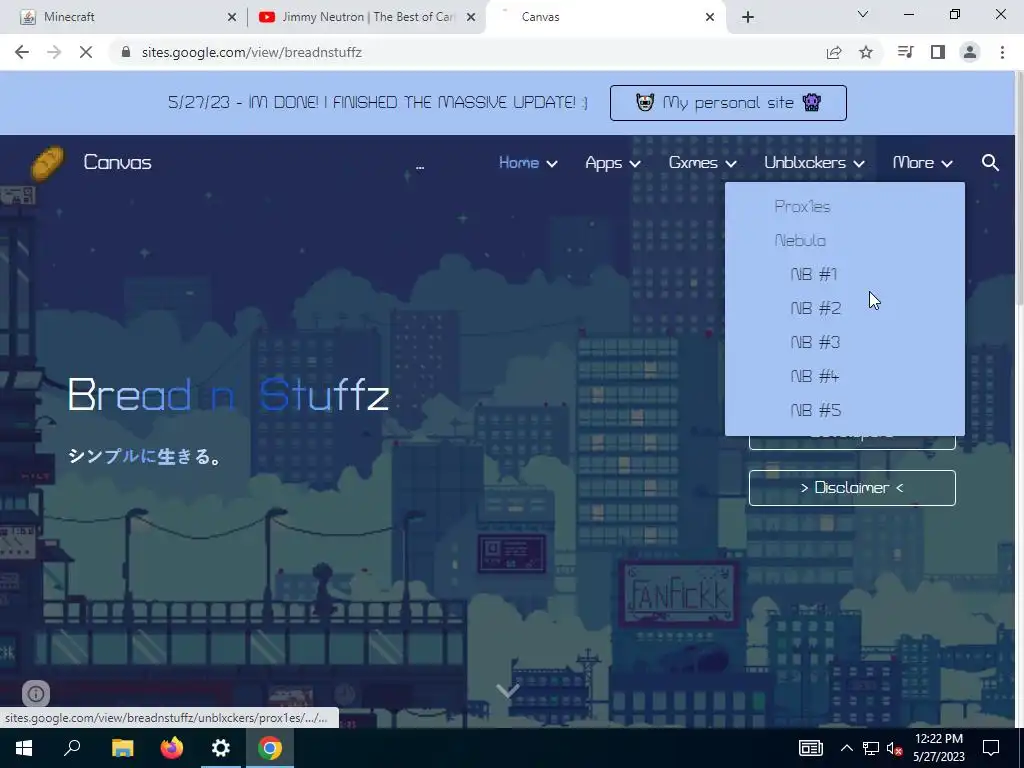
Task: Click the address bar URL field
Action: (x=470, y=52)
